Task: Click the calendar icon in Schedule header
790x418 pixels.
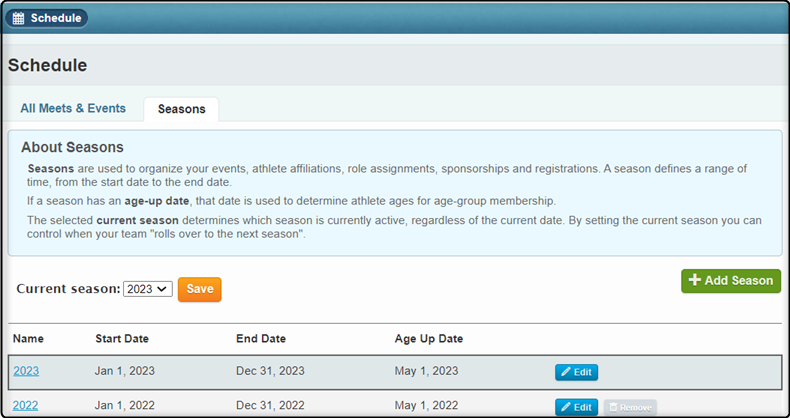Action: [18, 18]
